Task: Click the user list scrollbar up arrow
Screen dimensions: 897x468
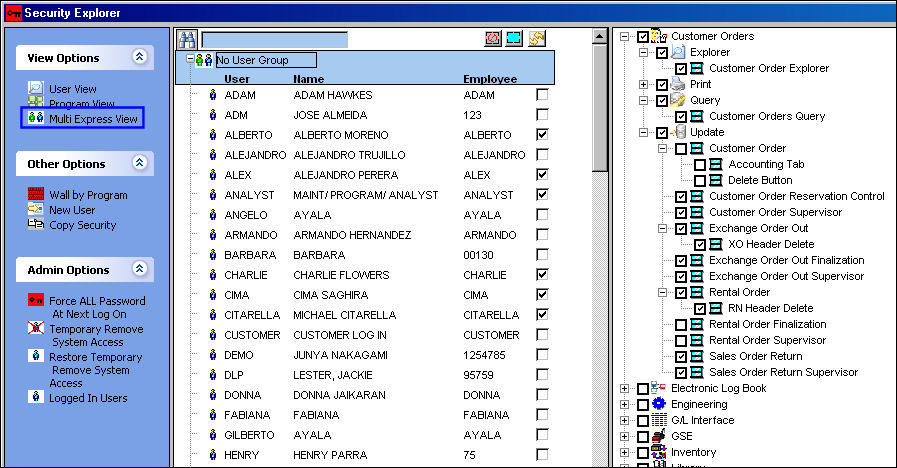Action: (x=599, y=36)
